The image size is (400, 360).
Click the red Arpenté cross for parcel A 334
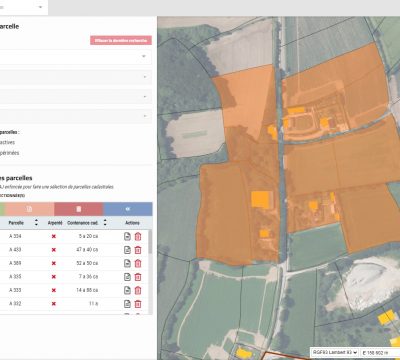pyautogui.click(x=54, y=236)
